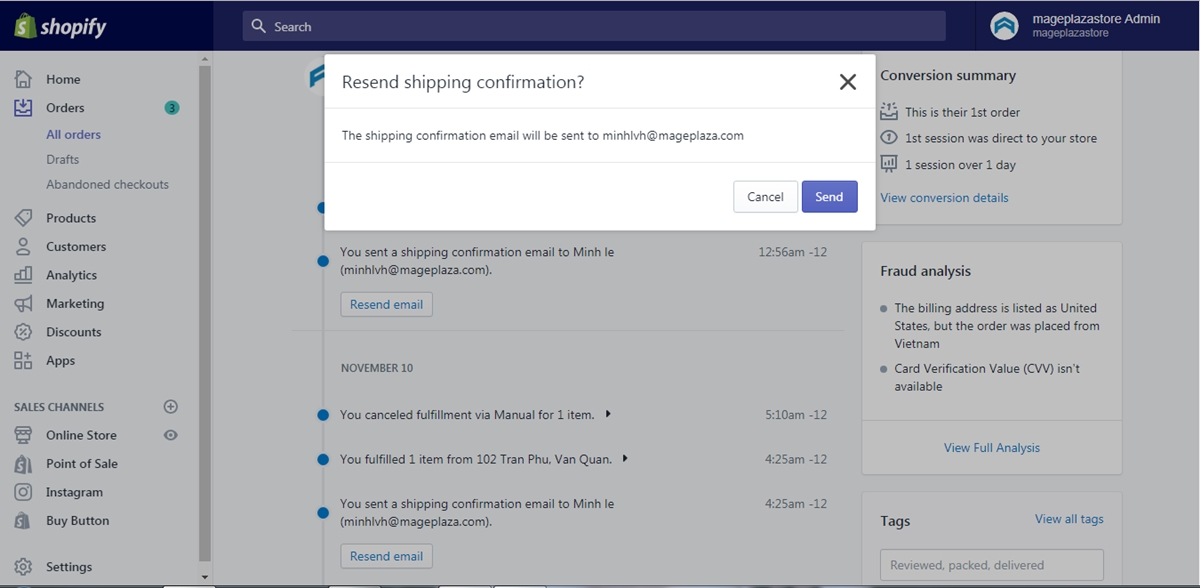Click the Marketing megaphone icon
The image size is (1200, 588).
pos(23,303)
